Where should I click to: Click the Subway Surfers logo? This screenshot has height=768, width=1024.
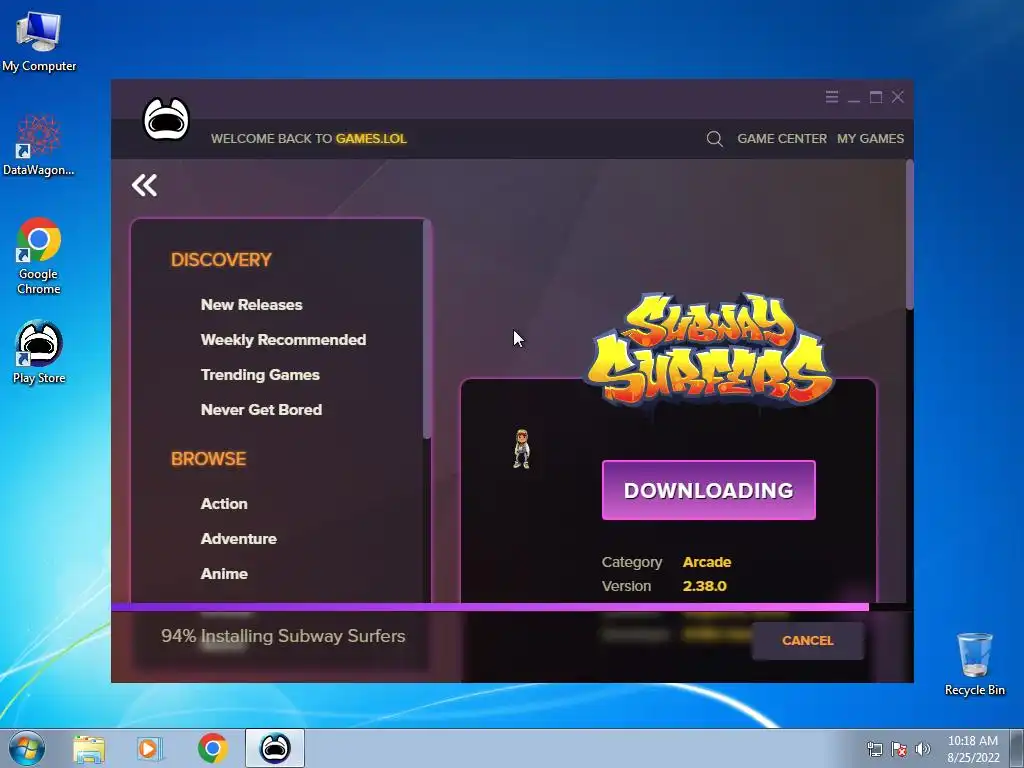[x=709, y=349]
